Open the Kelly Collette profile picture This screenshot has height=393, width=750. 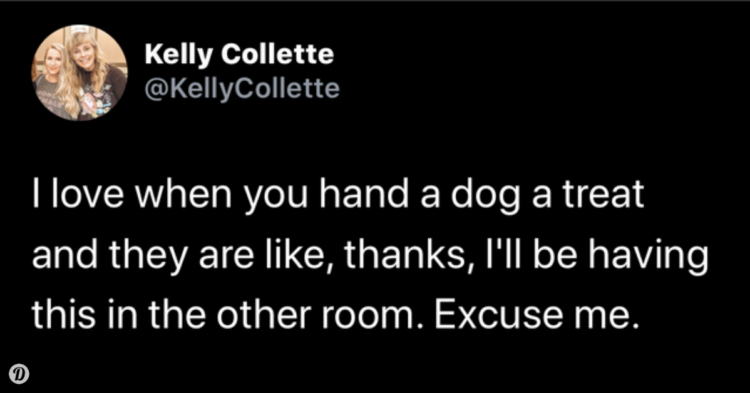79,72
